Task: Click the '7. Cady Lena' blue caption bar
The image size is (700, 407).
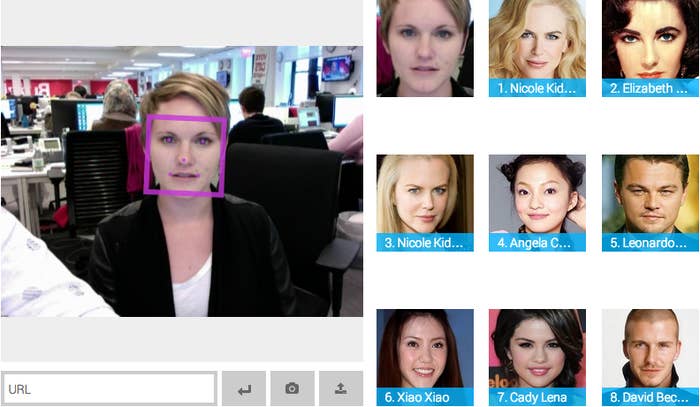Action: coord(537,397)
